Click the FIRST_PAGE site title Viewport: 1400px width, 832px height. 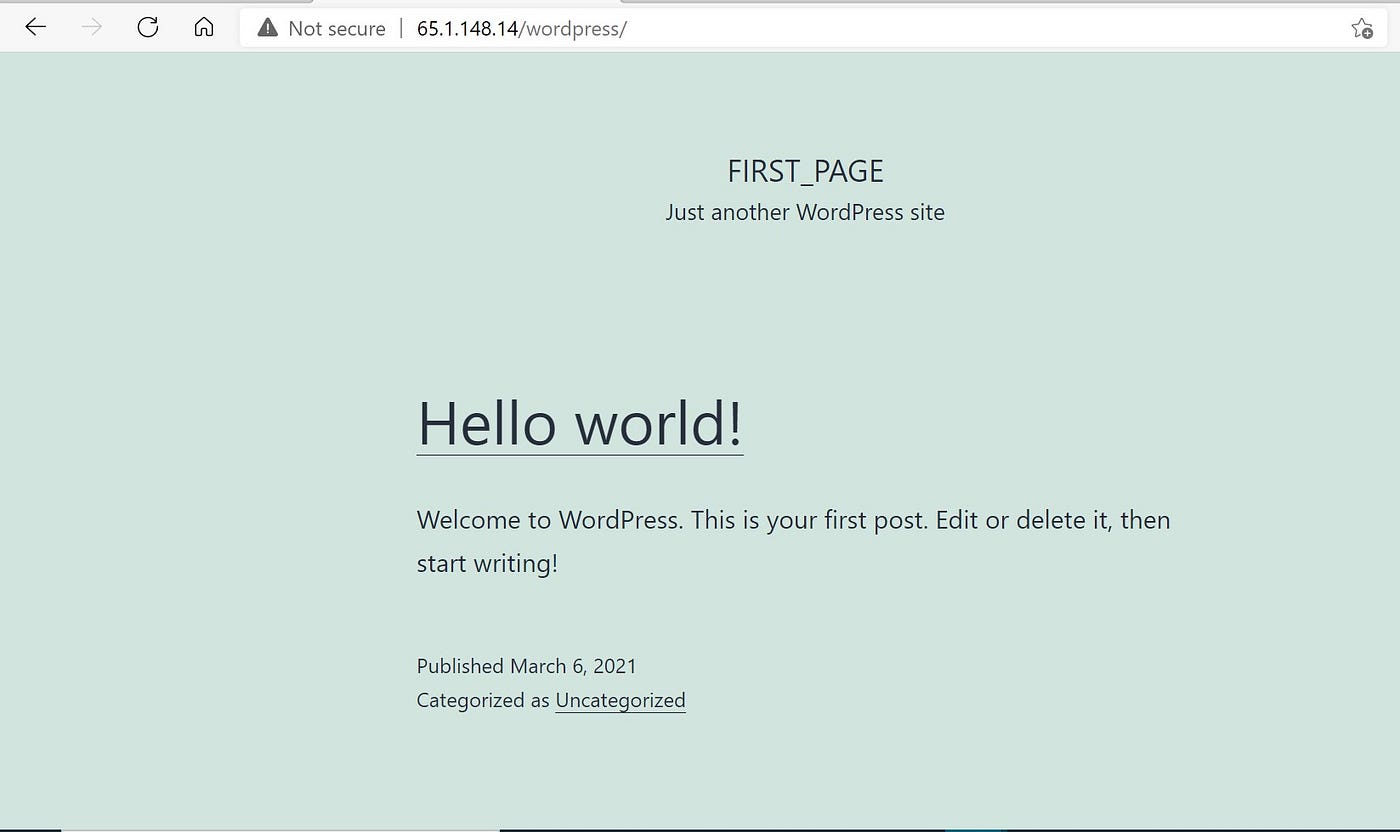point(805,171)
